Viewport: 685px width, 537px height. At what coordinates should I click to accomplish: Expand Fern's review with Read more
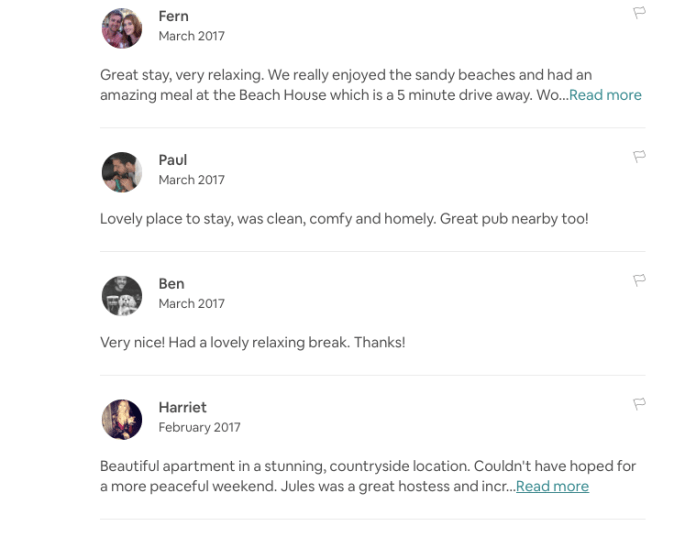(x=605, y=95)
